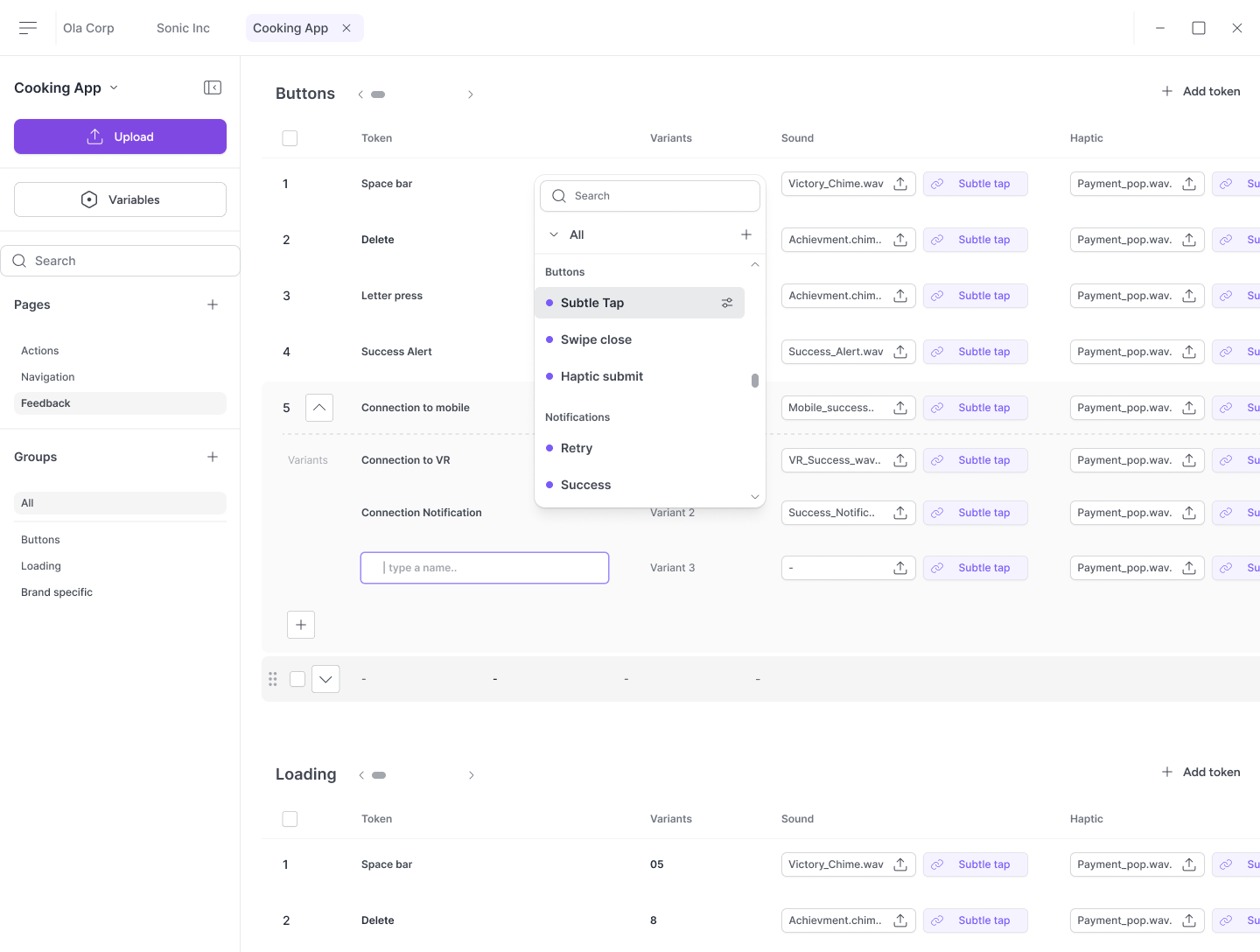Add new item with plus next to All
Screen dimensions: 1260x952
click(x=746, y=234)
